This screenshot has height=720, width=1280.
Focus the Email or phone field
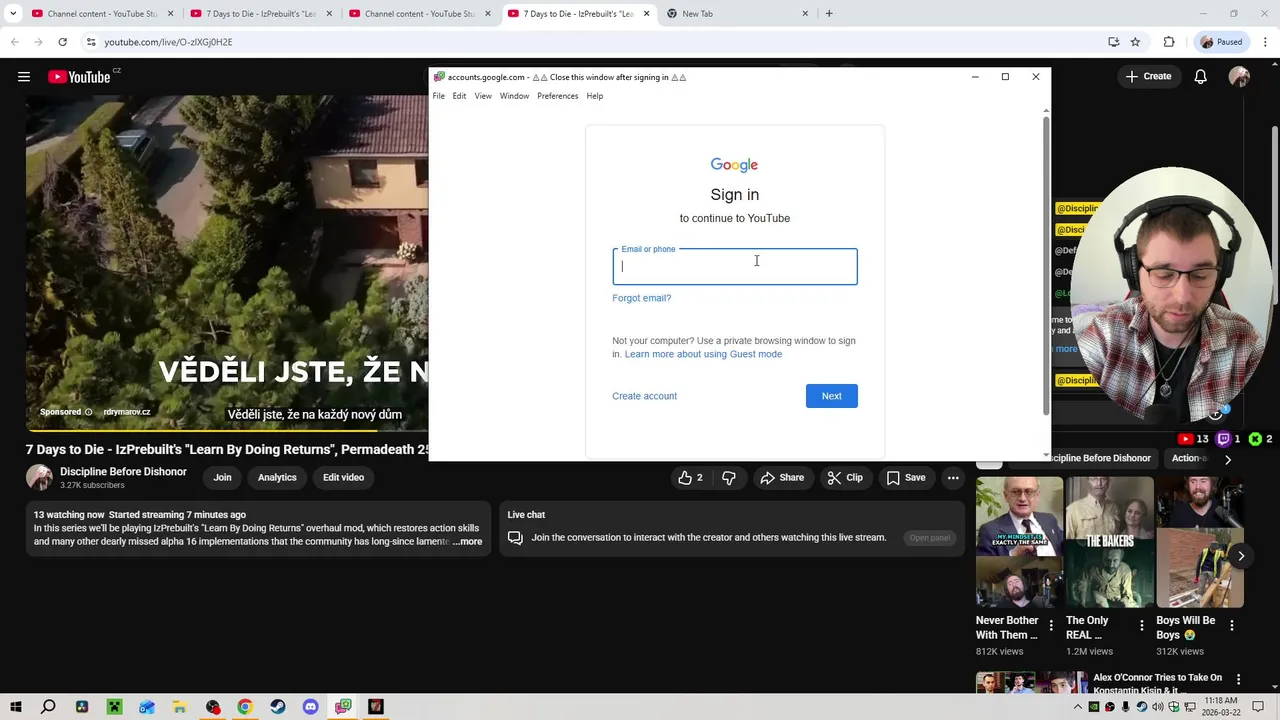tap(735, 267)
